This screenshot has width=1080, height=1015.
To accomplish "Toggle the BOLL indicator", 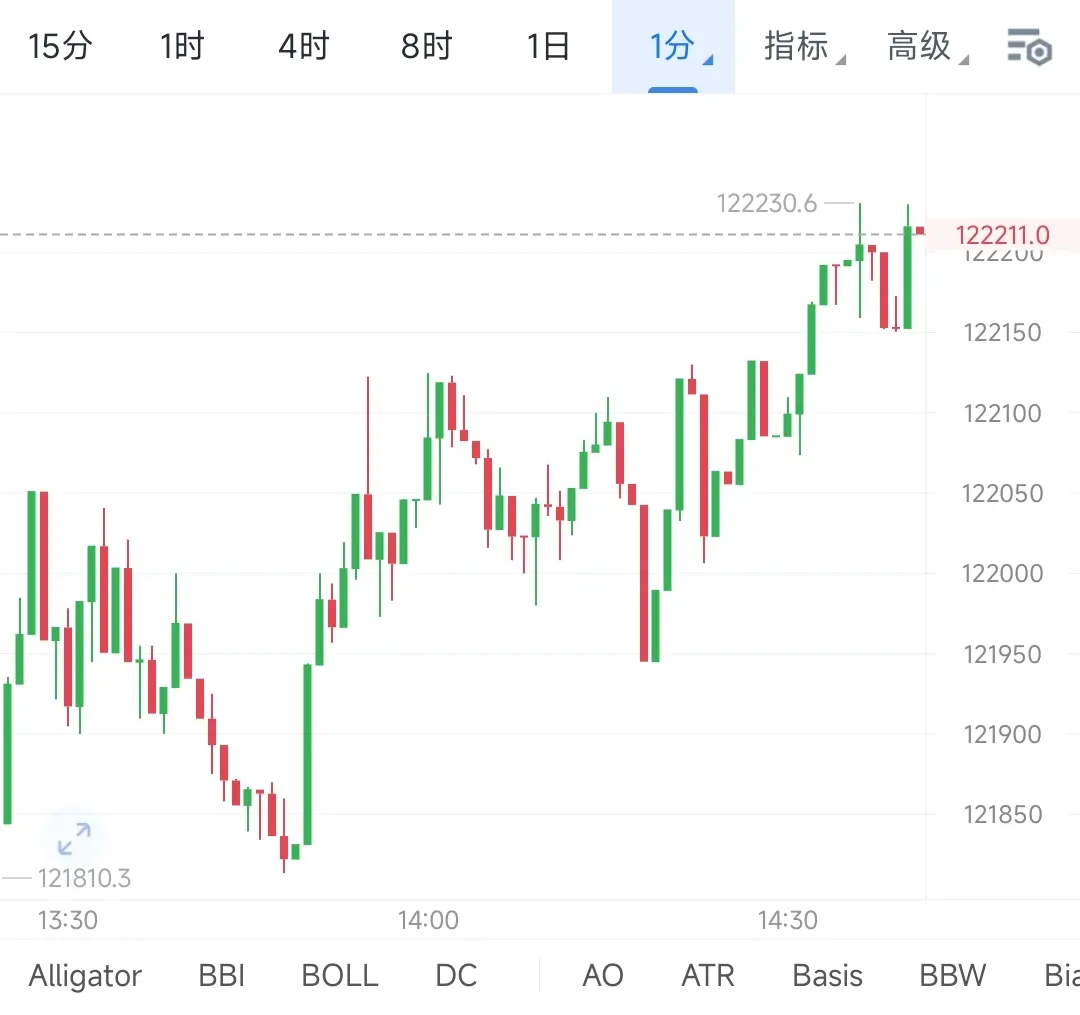I will pyautogui.click(x=340, y=975).
